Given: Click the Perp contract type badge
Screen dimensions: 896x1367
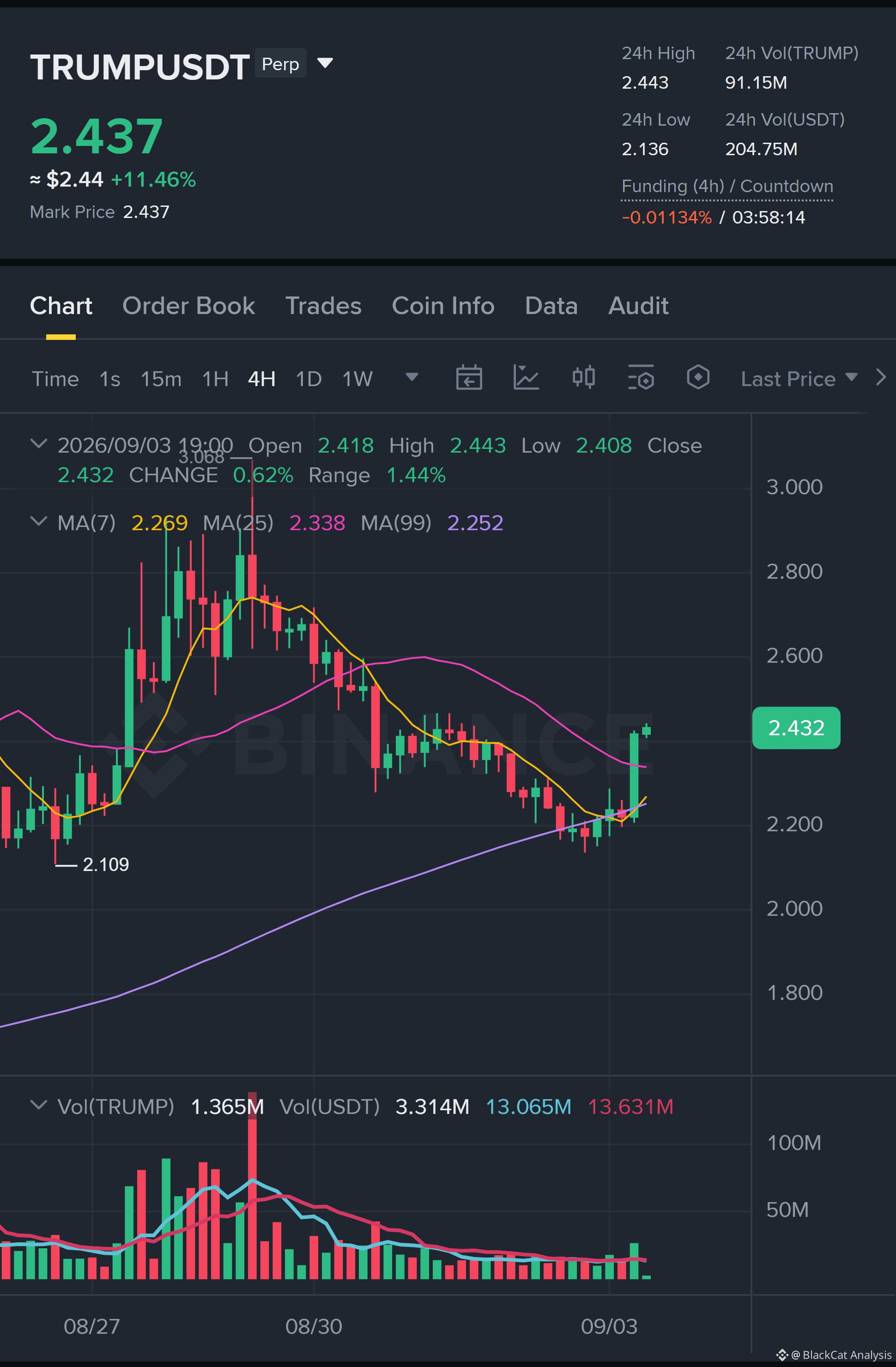Looking at the screenshot, I should 280,63.
